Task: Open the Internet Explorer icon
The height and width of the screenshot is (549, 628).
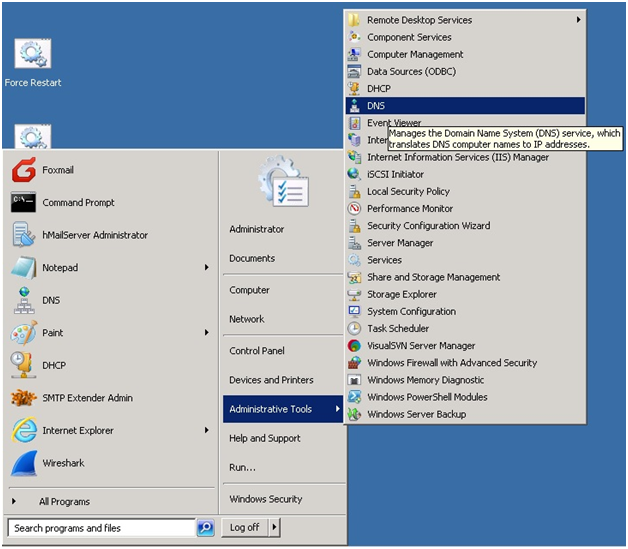Action: pyautogui.click(x=24, y=430)
